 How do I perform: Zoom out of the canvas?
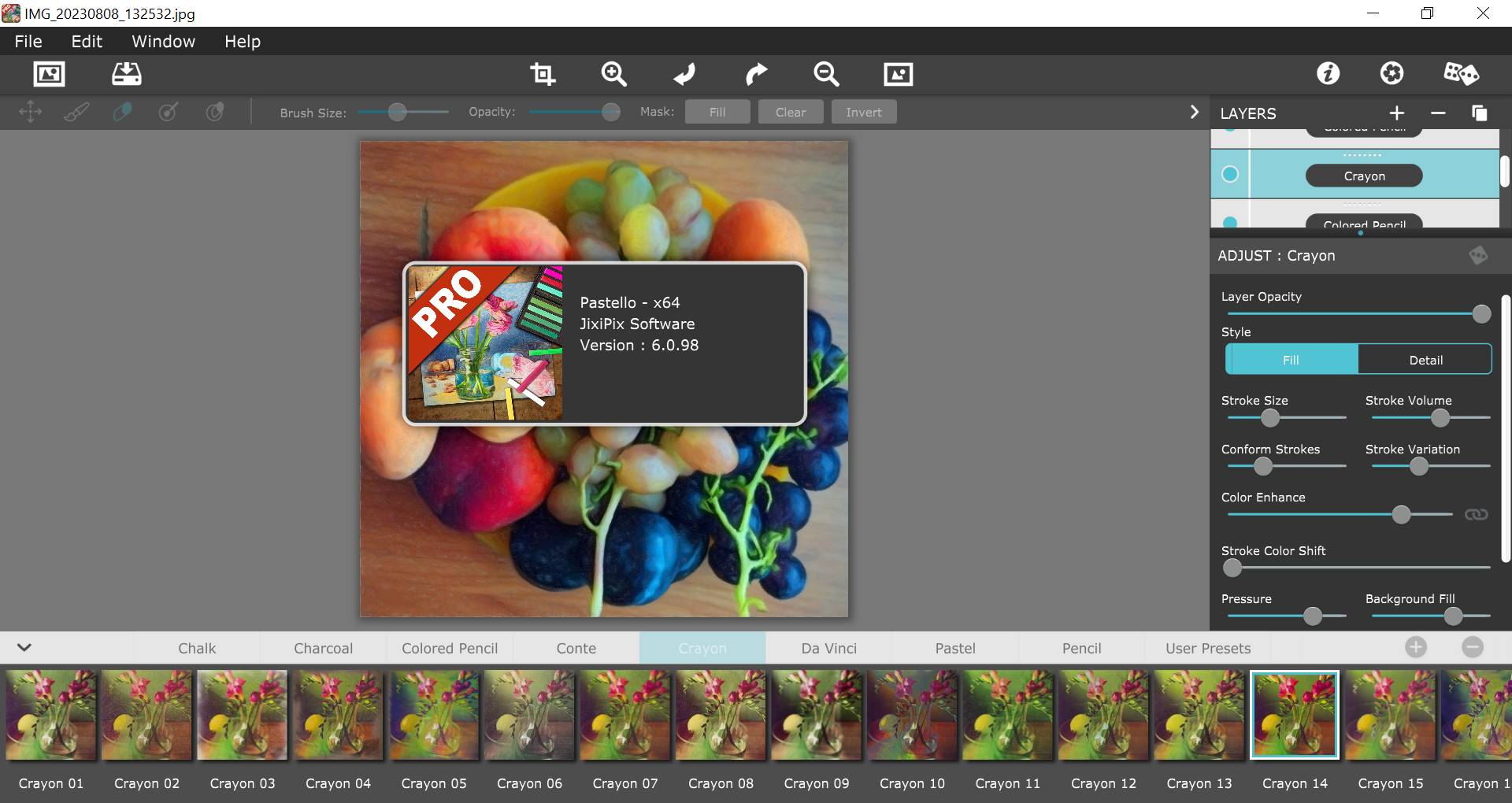tap(826, 74)
